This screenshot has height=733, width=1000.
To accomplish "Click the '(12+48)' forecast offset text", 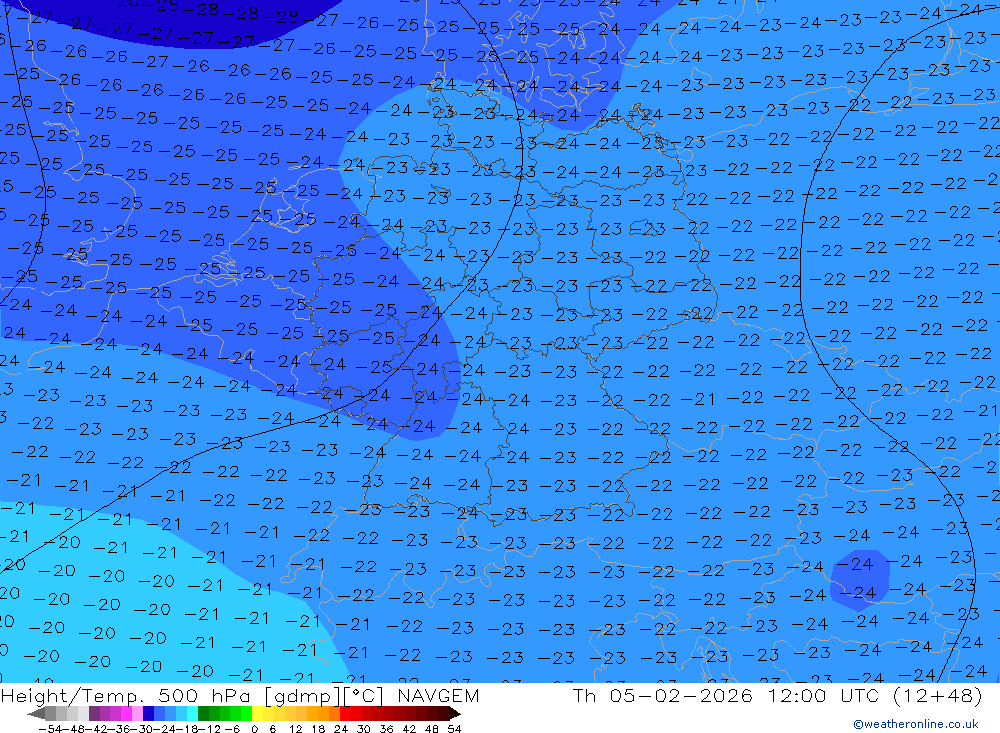I will [938, 696].
